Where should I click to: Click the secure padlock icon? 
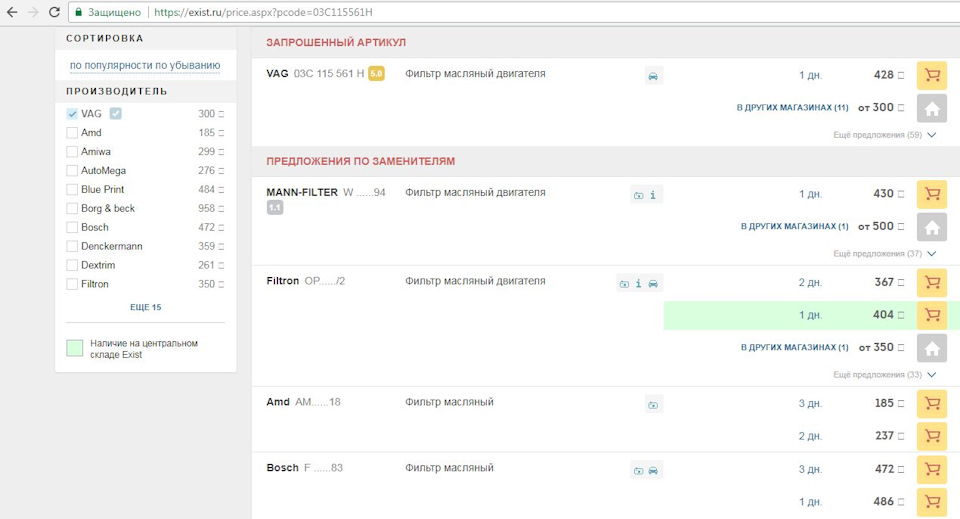pyautogui.click(x=78, y=12)
